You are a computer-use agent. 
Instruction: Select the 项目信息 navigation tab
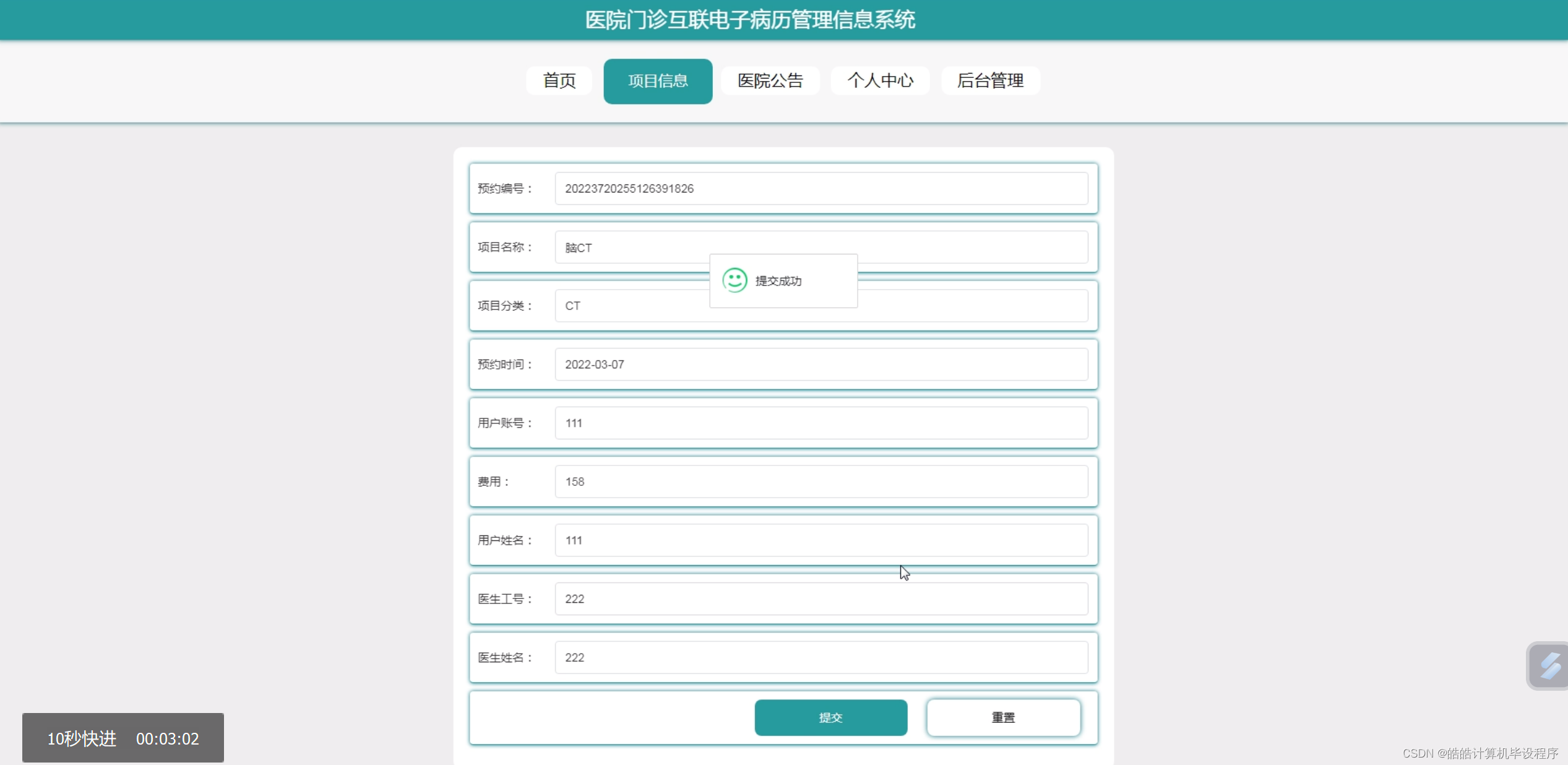(658, 81)
